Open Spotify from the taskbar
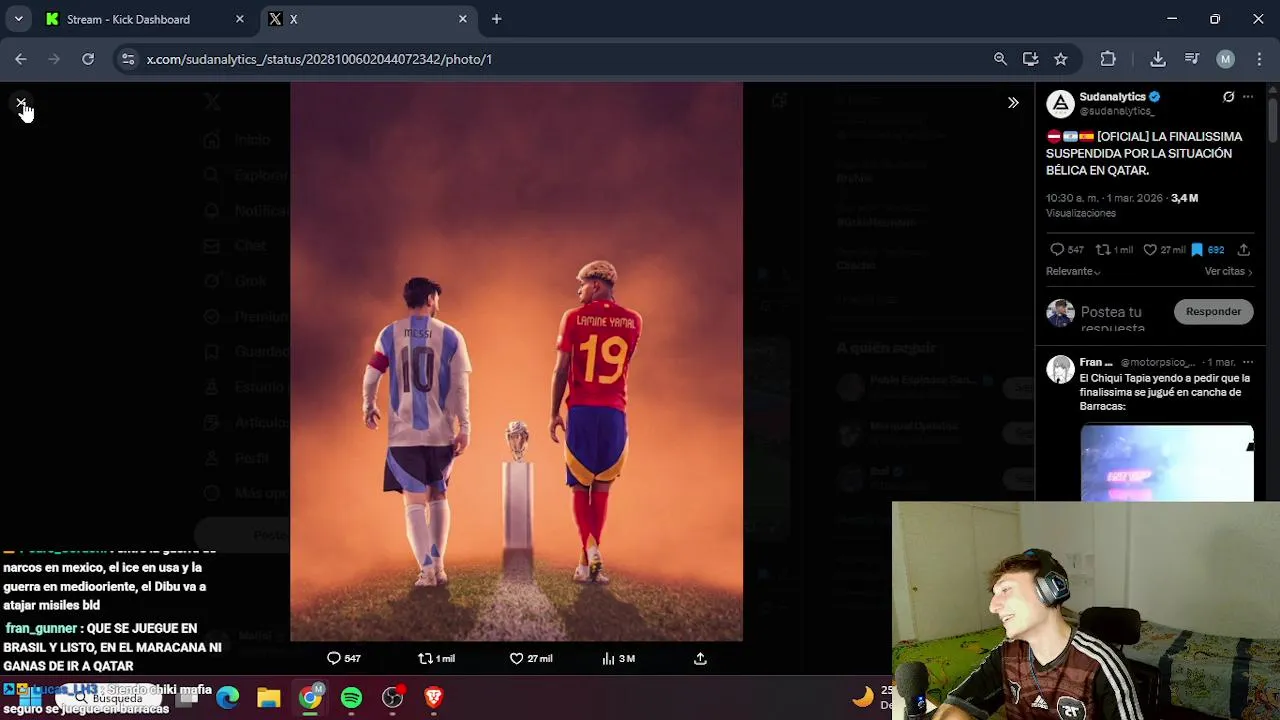The image size is (1280, 720). click(351, 697)
